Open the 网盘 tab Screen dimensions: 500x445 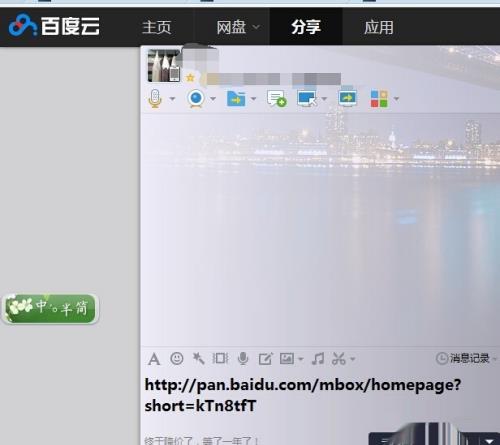coord(237,27)
